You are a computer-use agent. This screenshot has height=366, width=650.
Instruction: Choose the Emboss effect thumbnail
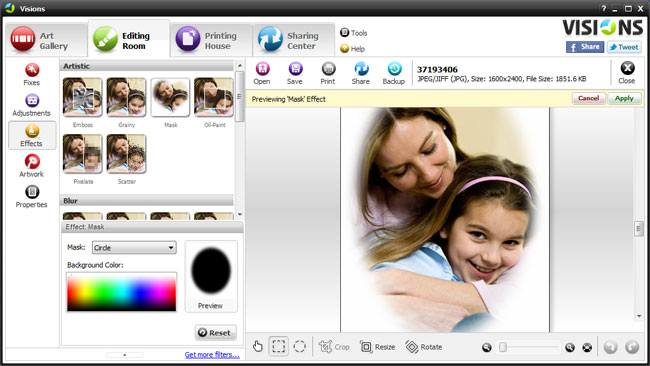coord(82,97)
